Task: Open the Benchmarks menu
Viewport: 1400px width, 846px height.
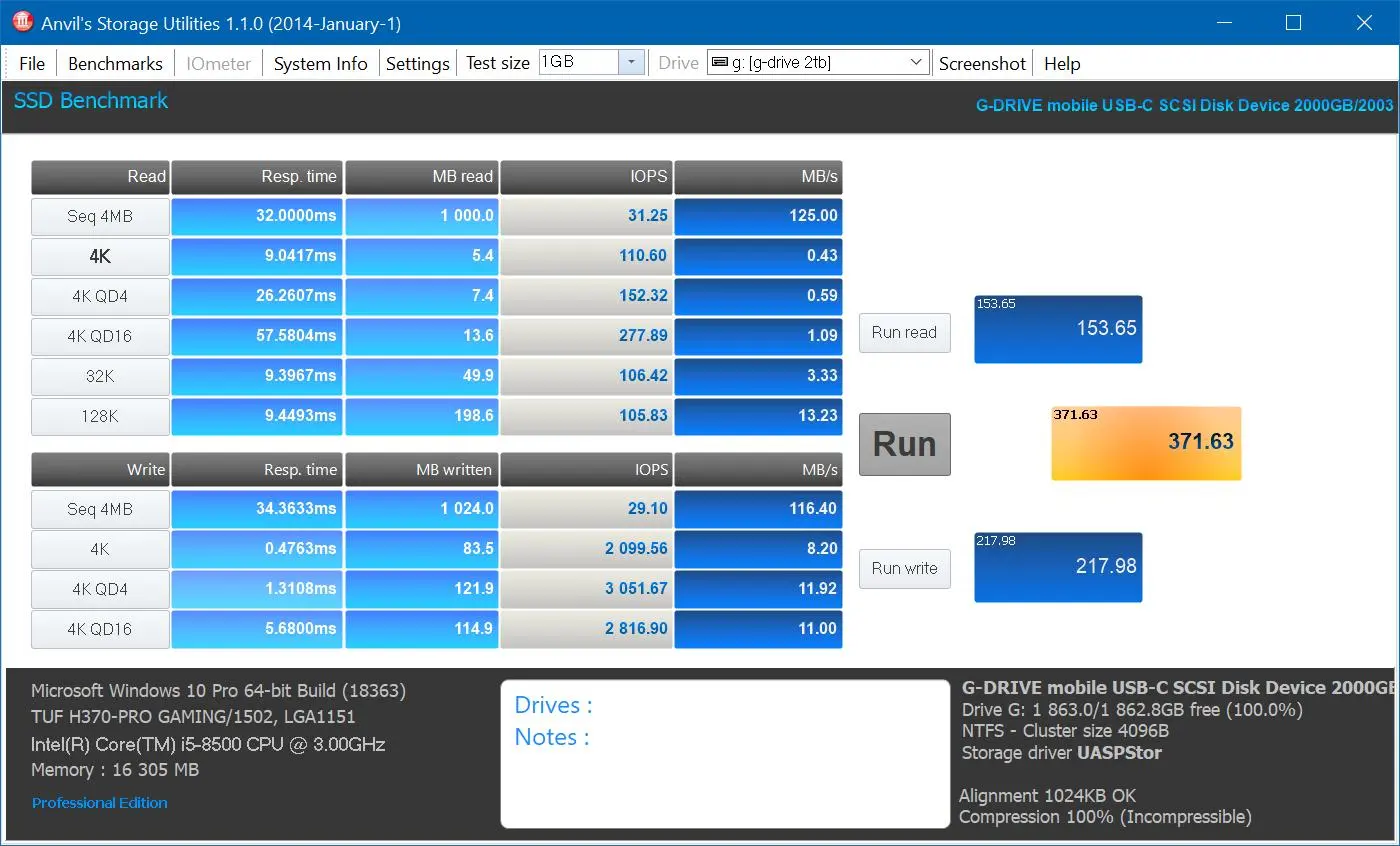Action: 115,63
